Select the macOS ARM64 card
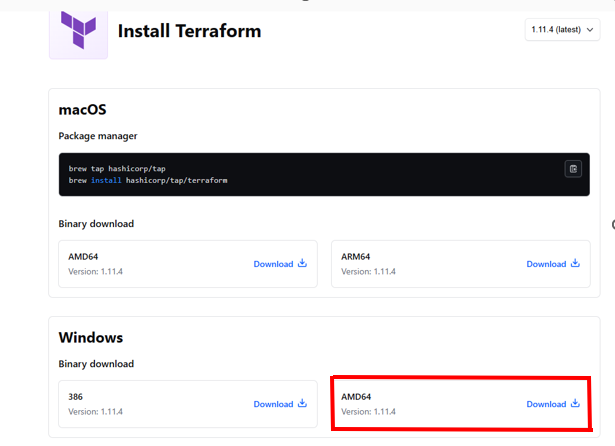This screenshot has width=615, height=446. tap(461, 264)
